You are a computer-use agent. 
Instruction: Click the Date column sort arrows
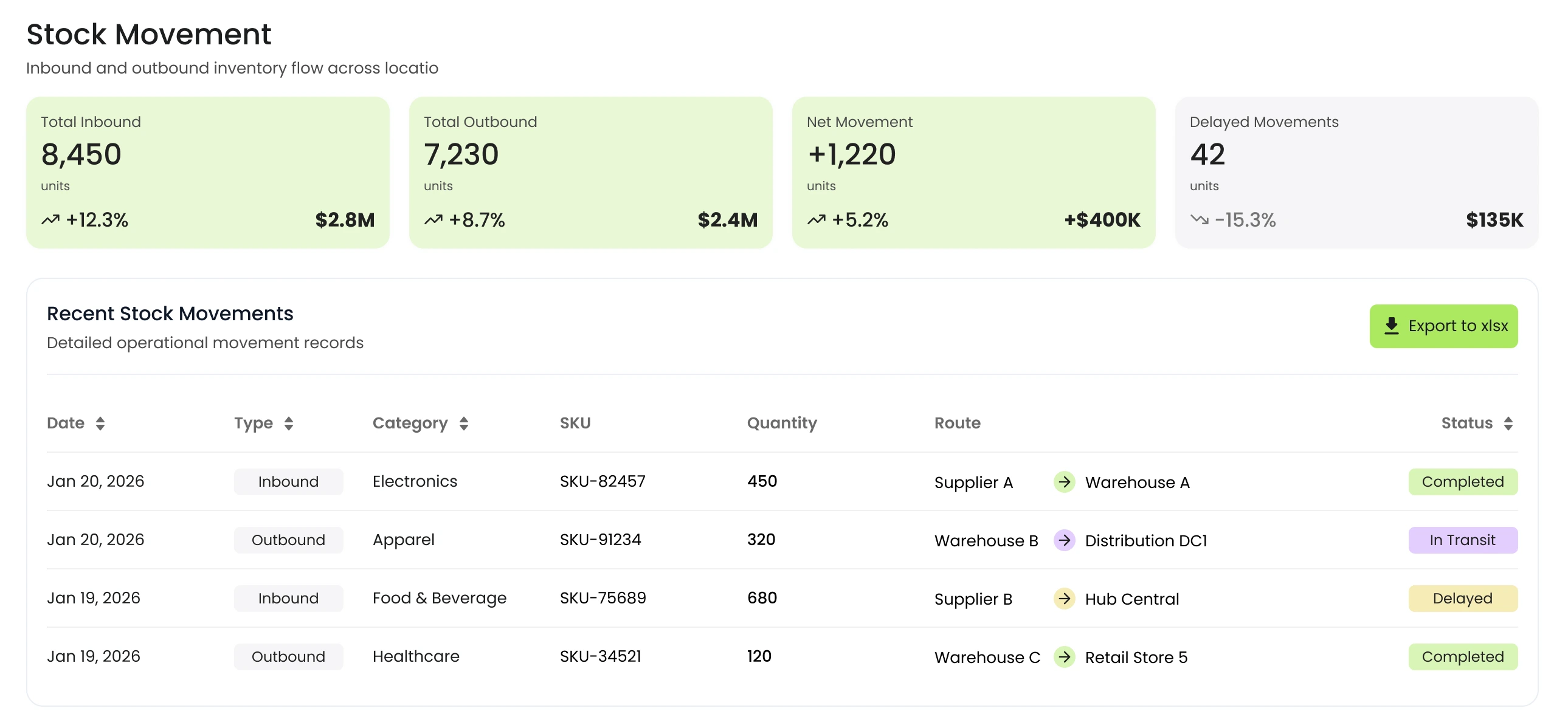pyautogui.click(x=100, y=423)
